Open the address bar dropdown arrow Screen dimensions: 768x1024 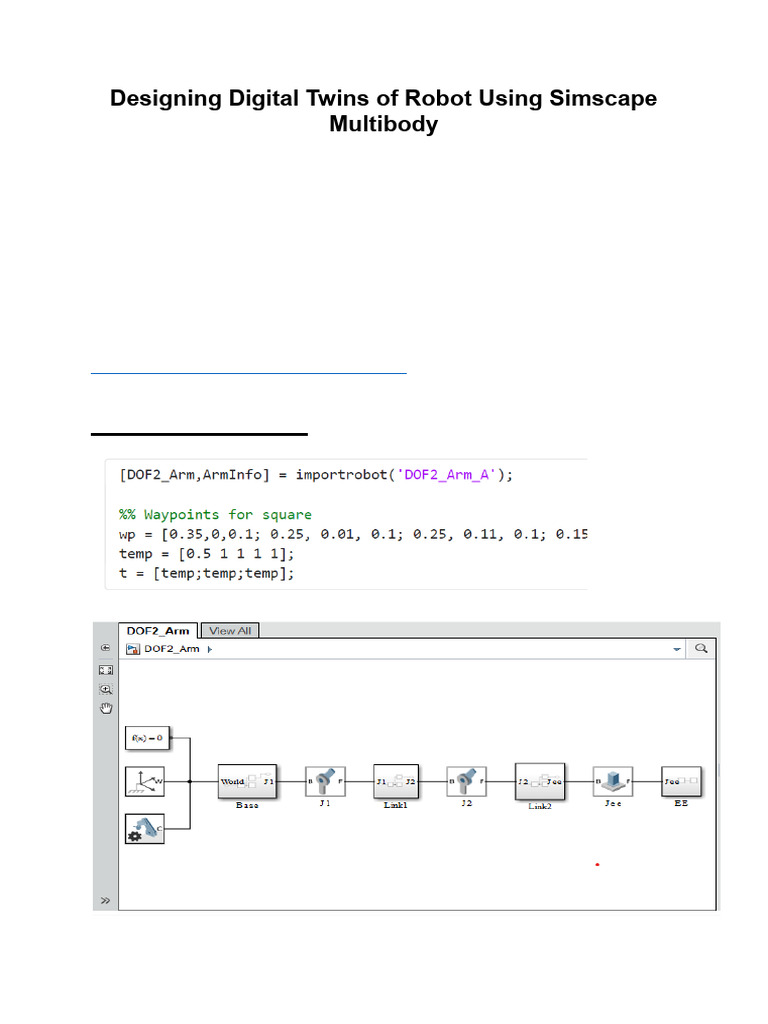pos(677,649)
